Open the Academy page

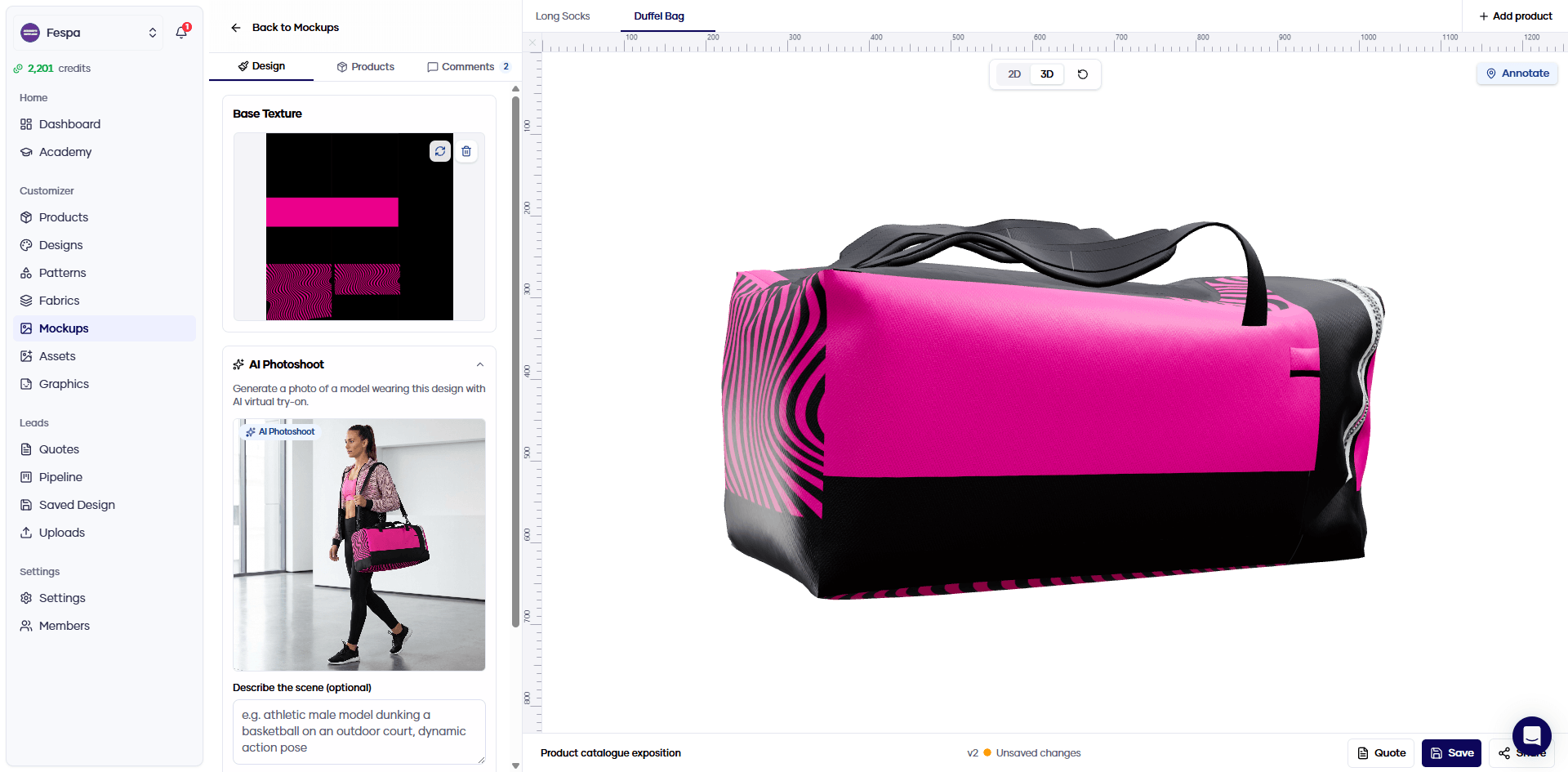[x=105, y=152]
